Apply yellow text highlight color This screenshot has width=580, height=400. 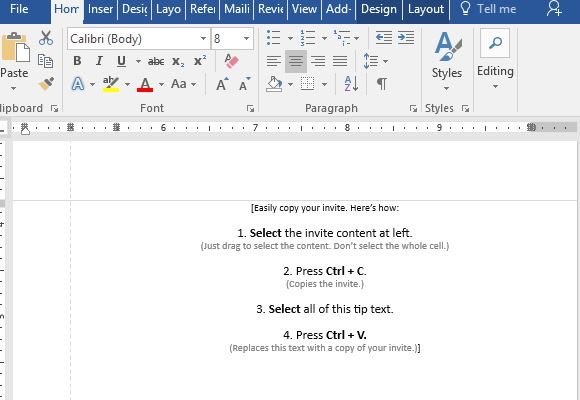pos(111,84)
